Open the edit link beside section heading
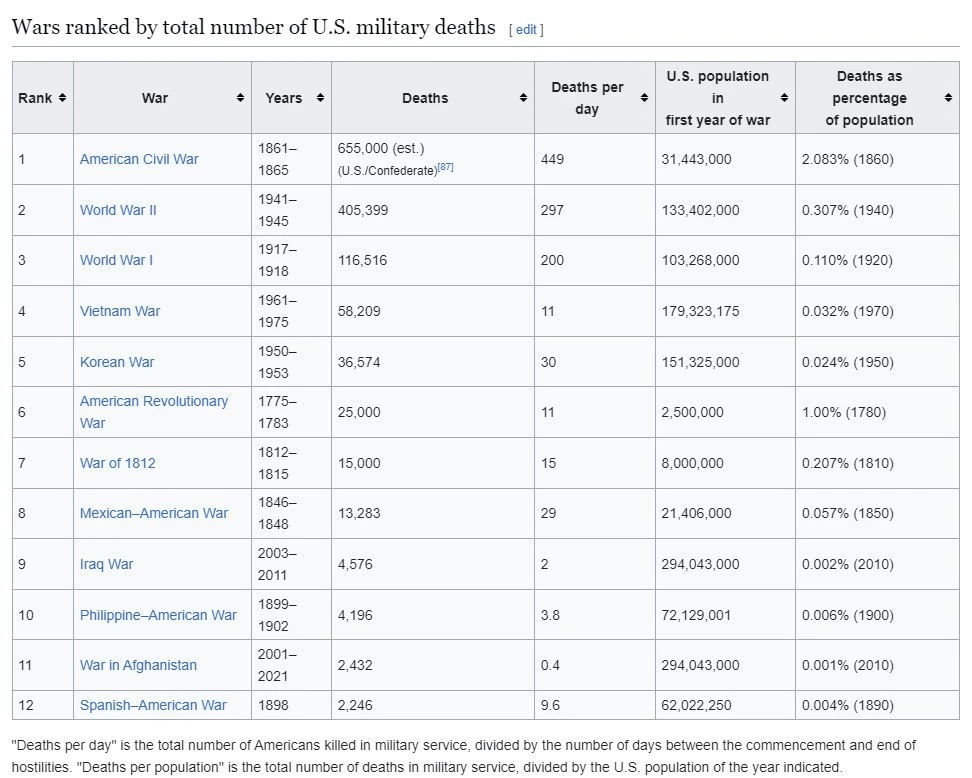 [x=526, y=30]
